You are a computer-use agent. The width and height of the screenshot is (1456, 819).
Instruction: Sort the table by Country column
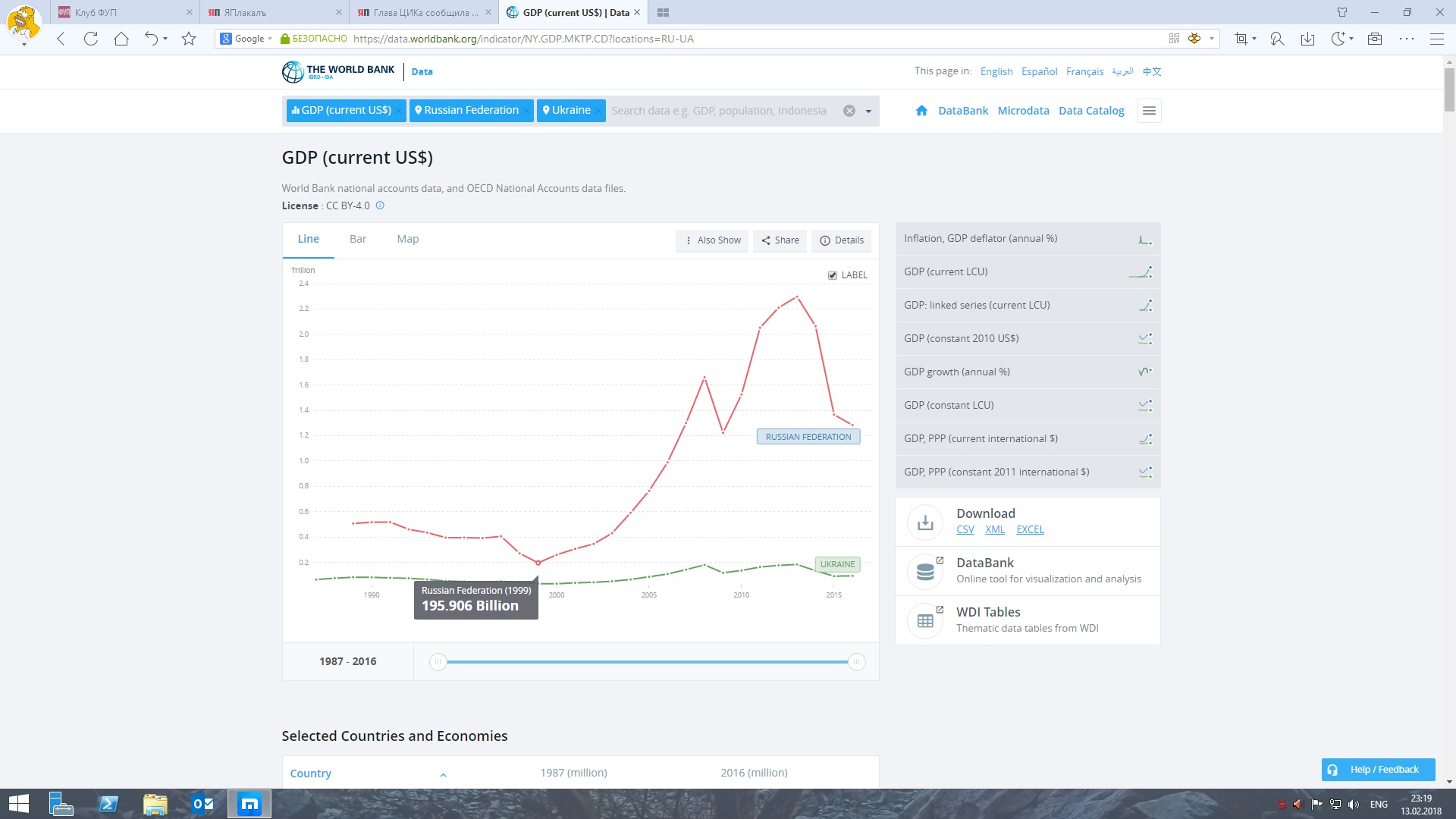[310, 773]
